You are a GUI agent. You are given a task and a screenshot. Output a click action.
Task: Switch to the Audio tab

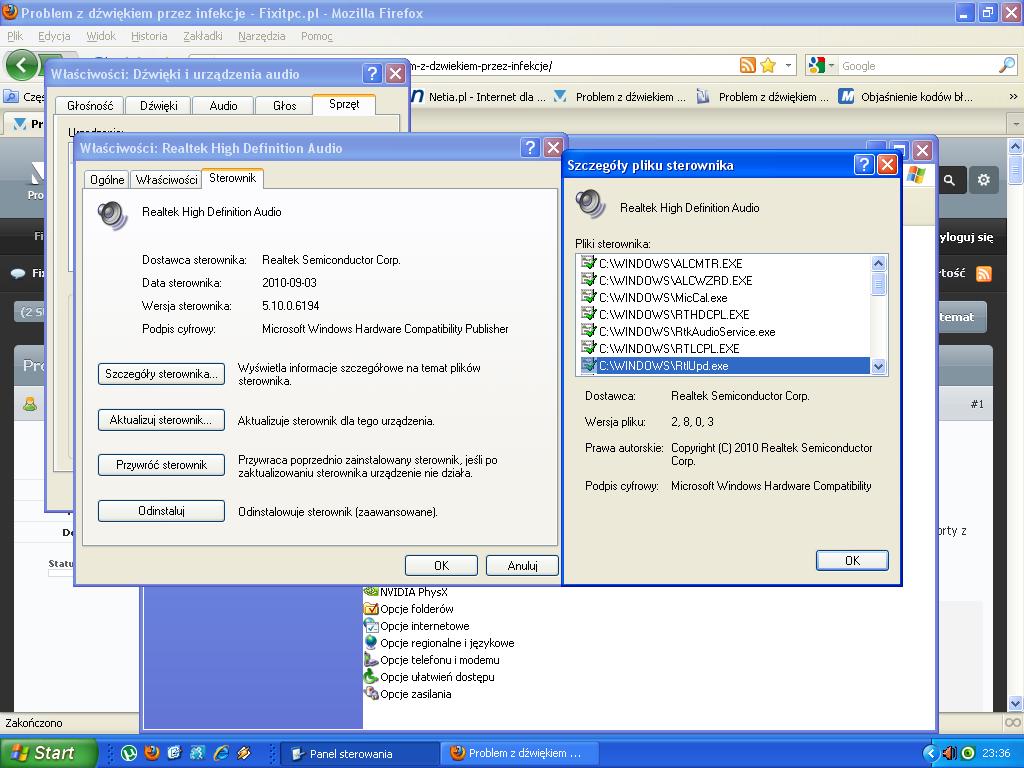point(223,105)
